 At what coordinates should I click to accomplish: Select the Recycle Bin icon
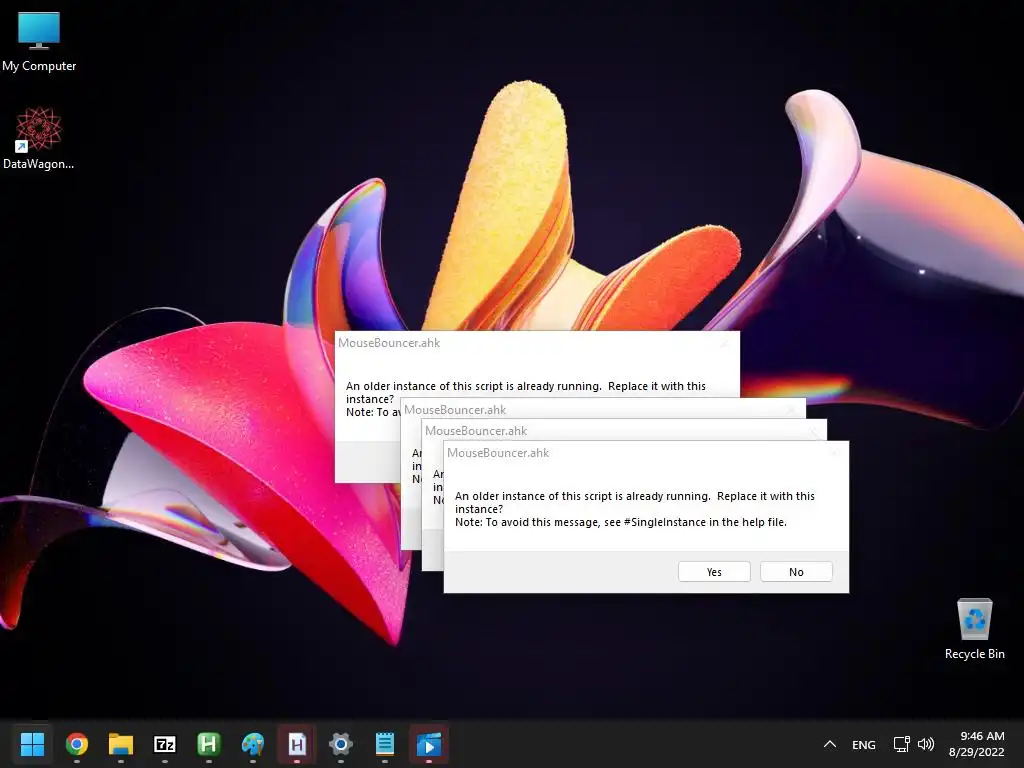[974, 629]
